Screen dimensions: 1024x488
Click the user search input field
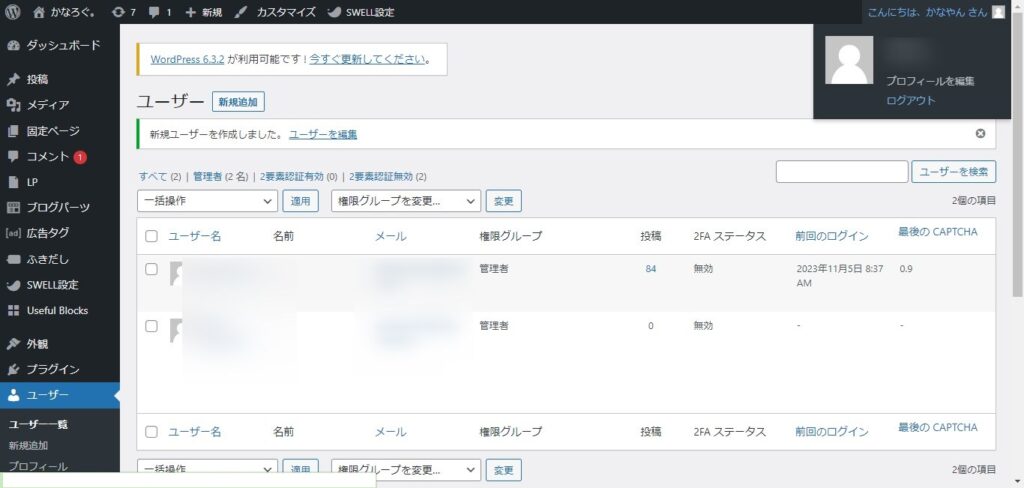pos(841,172)
